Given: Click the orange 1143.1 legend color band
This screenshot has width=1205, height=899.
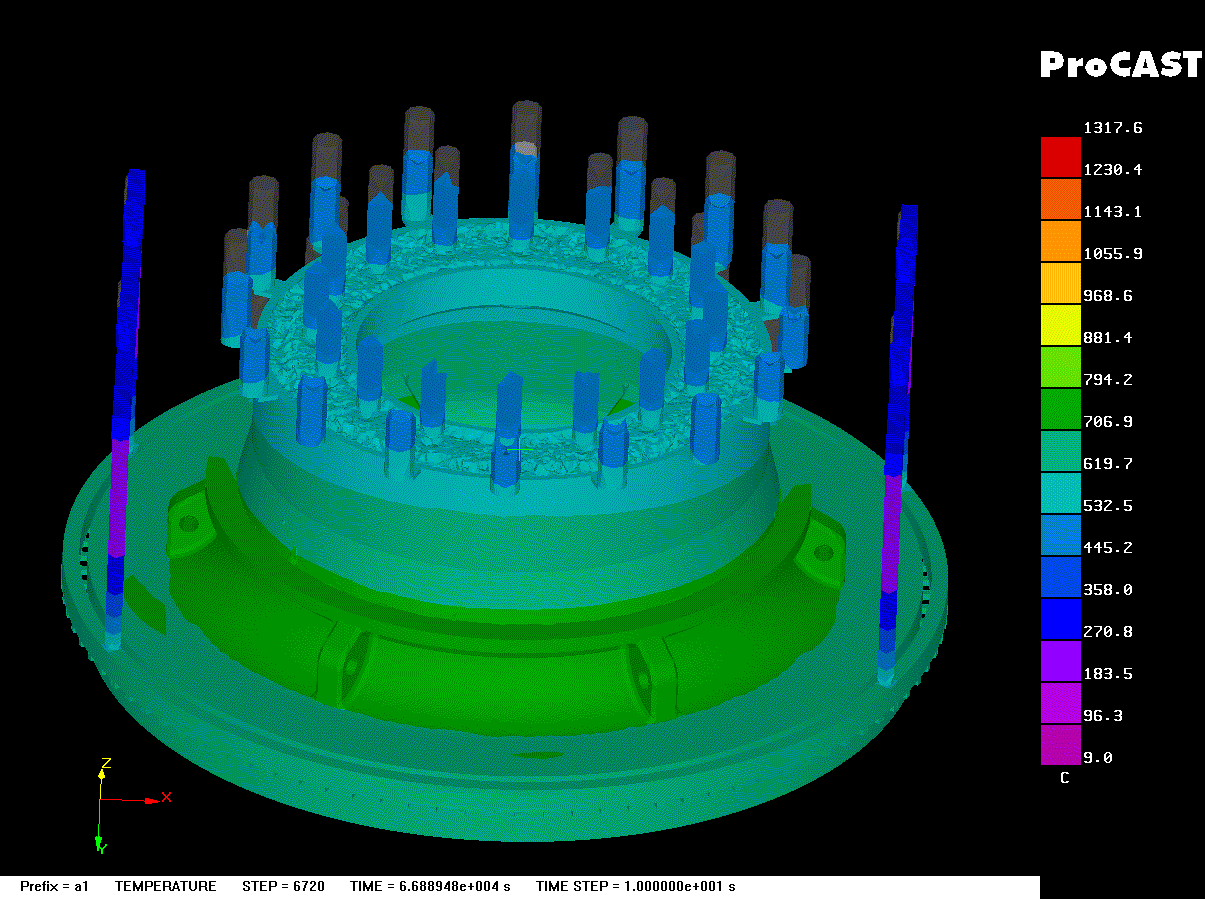Looking at the screenshot, I should tap(1060, 241).
